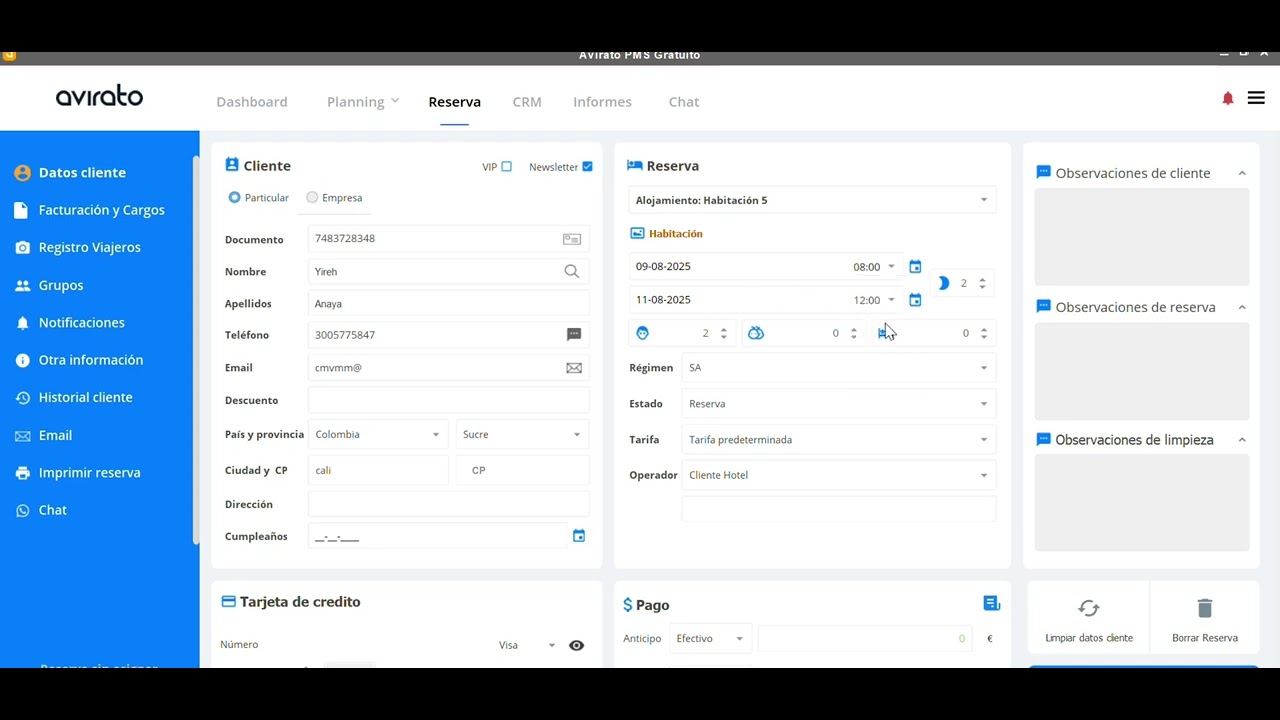Click the Borrar Reserva trash icon

pos(1205,608)
